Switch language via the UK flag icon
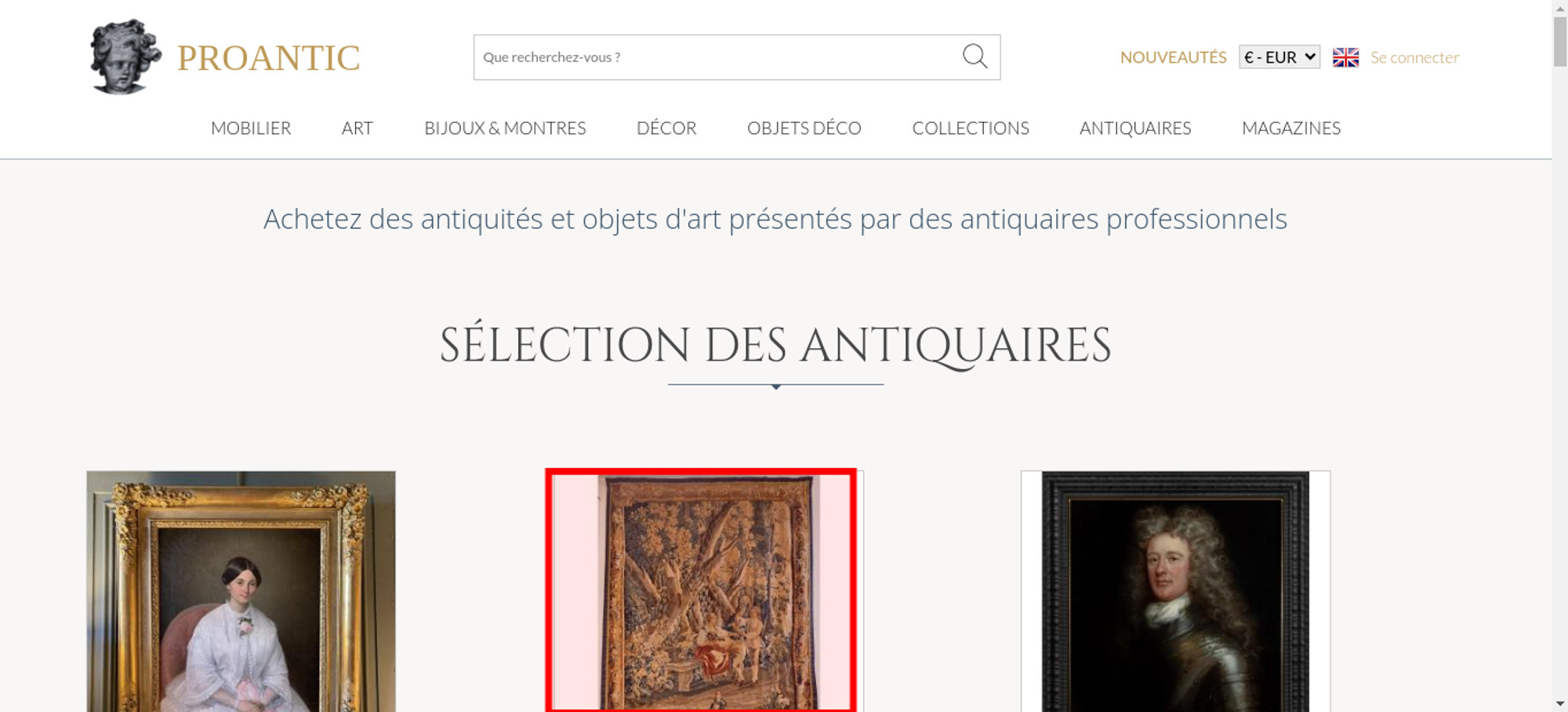1568x712 pixels. [x=1345, y=57]
